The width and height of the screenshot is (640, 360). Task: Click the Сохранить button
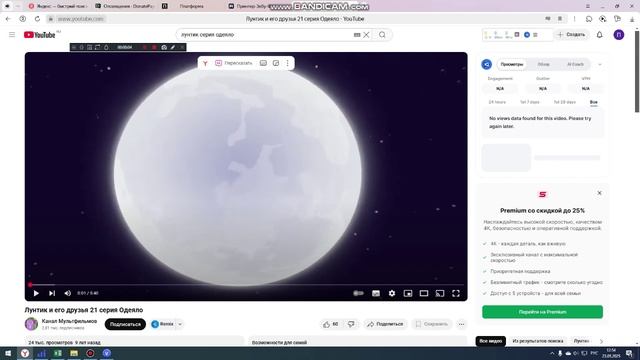coord(431,324)
